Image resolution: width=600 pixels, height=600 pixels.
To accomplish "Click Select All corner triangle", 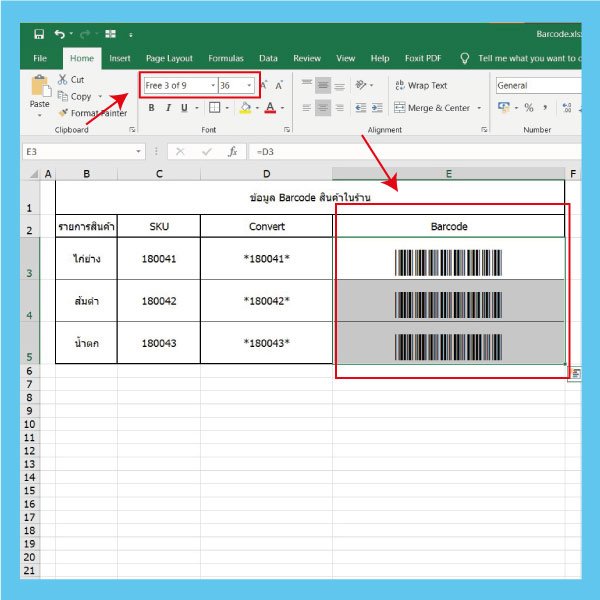I will tap(34, 174).
